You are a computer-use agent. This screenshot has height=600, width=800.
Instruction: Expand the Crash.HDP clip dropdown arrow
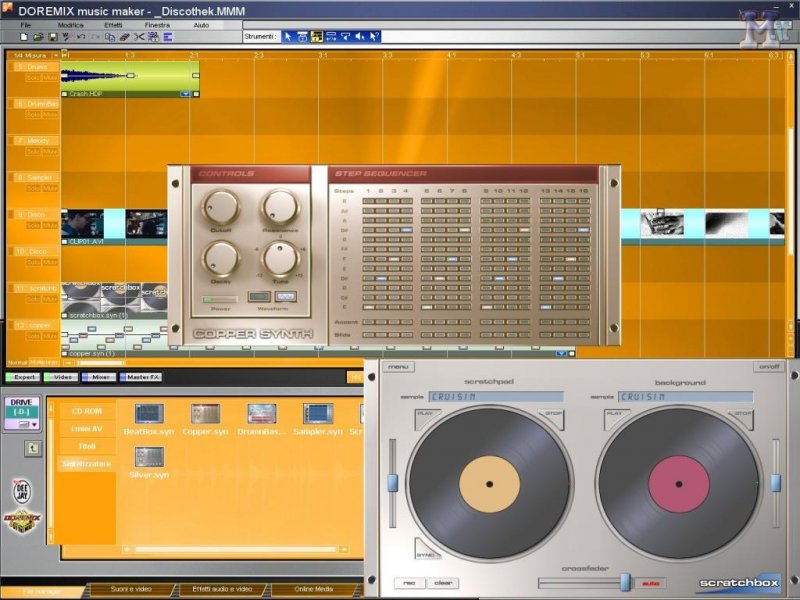[185, 94]
